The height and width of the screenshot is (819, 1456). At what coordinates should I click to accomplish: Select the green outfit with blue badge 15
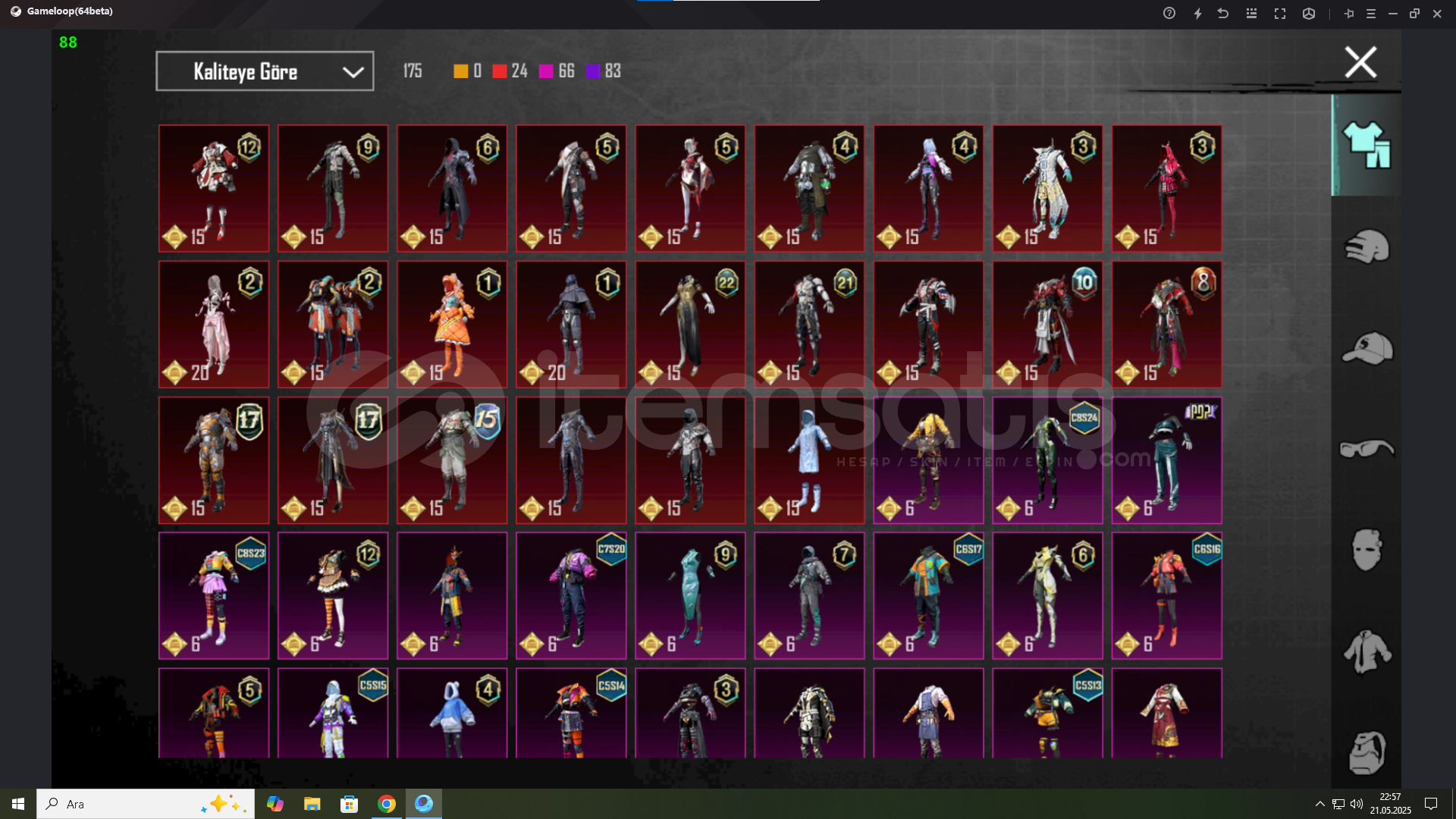tap(452, 460)
